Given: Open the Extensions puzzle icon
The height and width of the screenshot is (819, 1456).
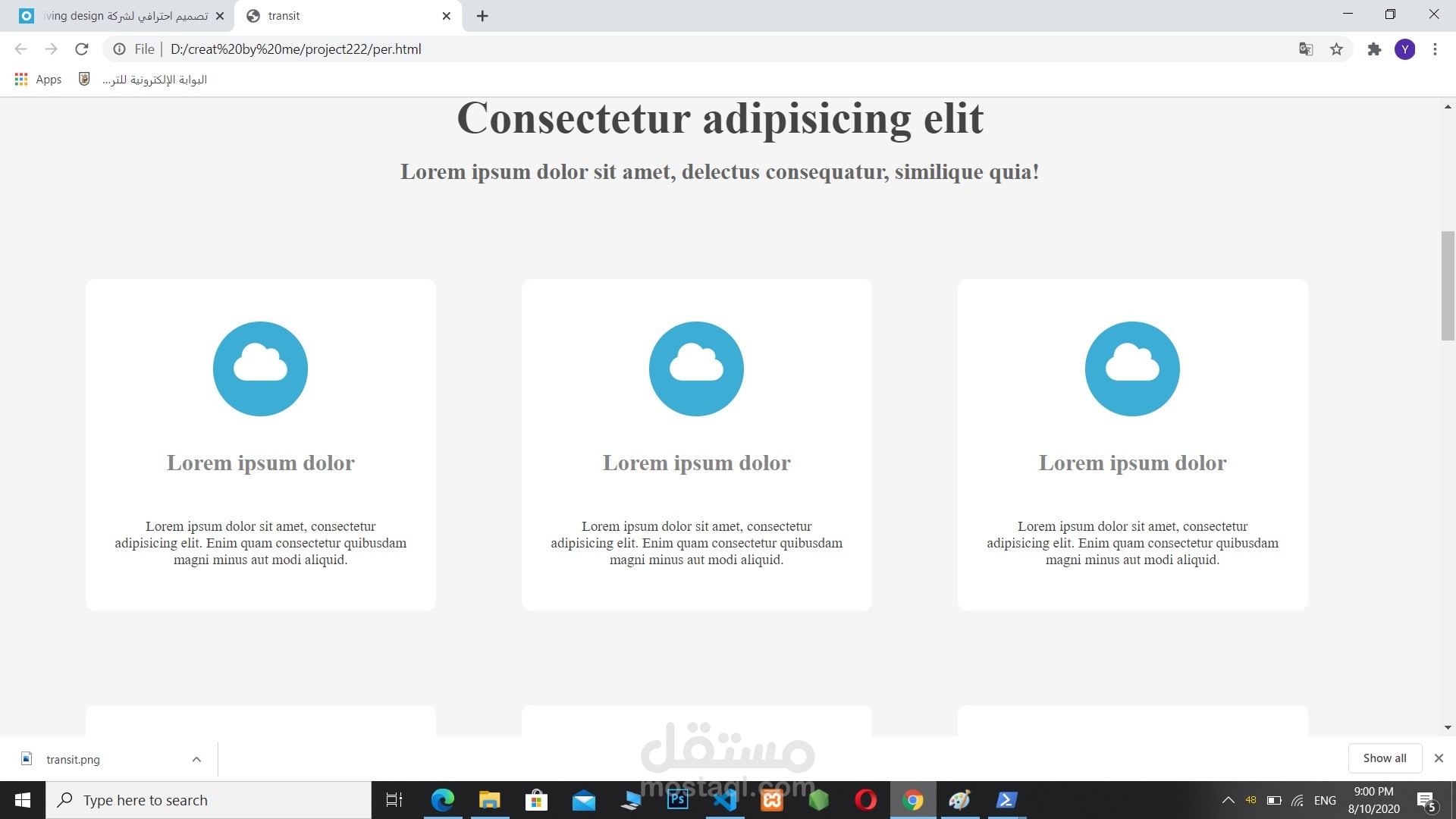Looking at the screenshot, I should [1374, 49].
